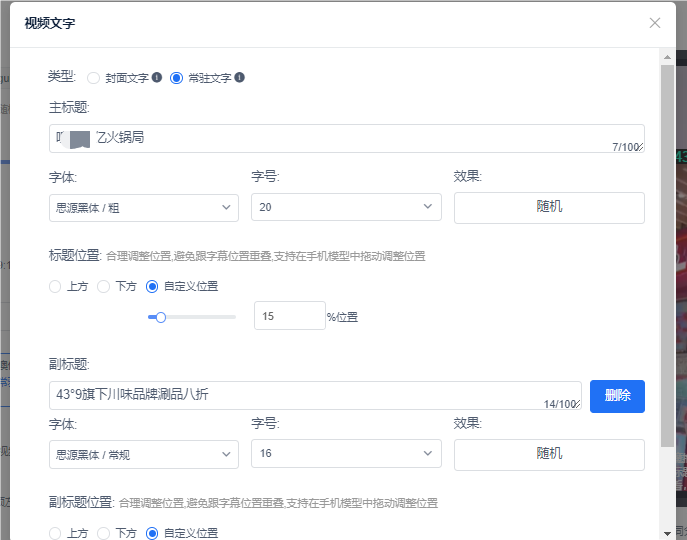Image resolution: width=687 pixels, height=540 pixels.
Task: Set subtitle position to 上方
Action: 55,533
